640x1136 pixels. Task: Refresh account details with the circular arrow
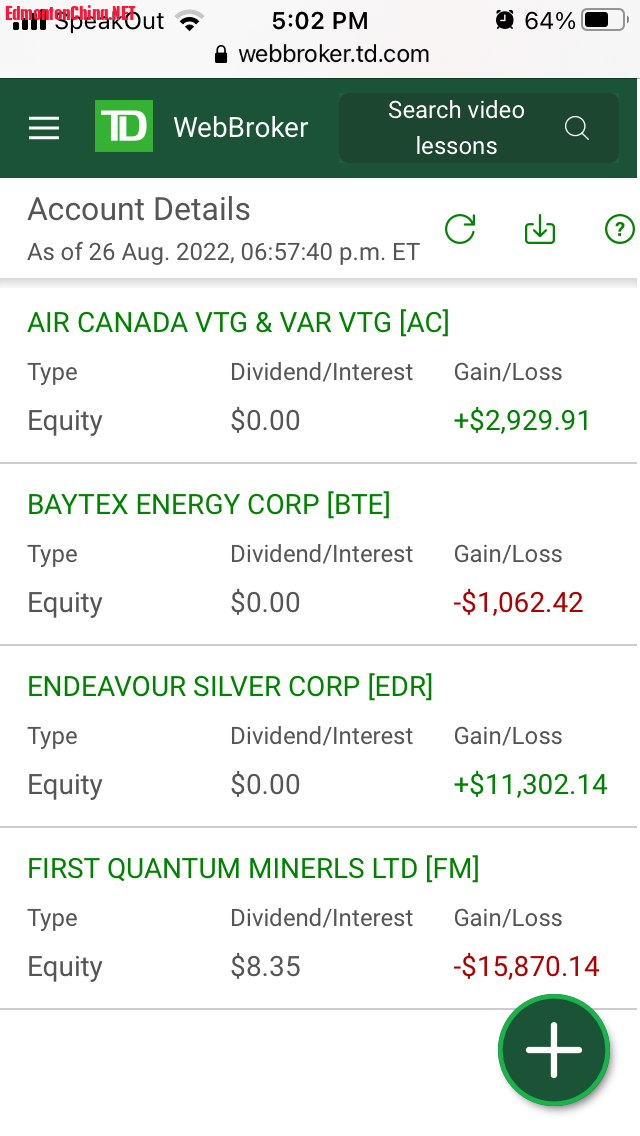[x=460, y=230]
